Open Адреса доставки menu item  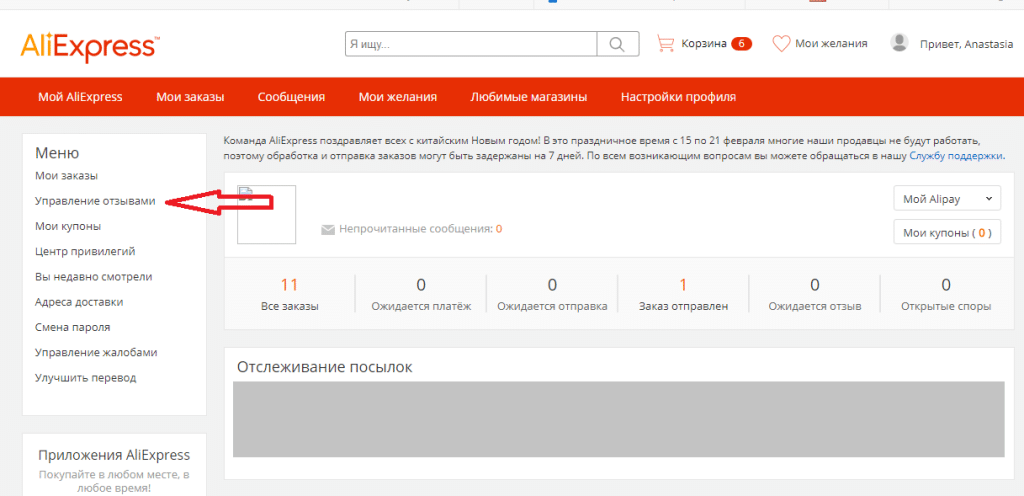[x=79, y=302]
